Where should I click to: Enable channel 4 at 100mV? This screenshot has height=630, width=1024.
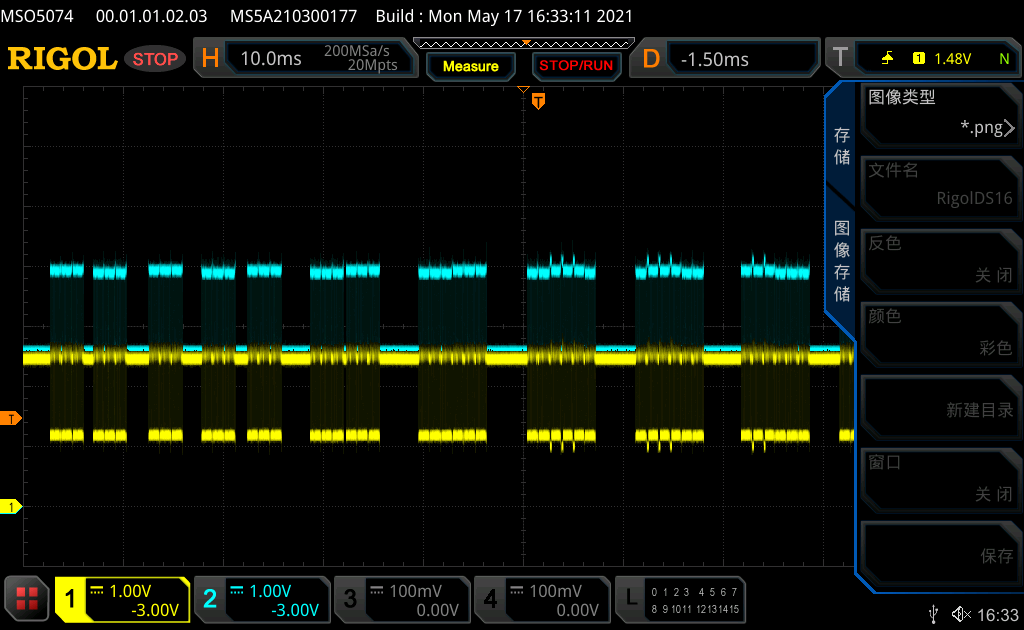tap(542, 599)
